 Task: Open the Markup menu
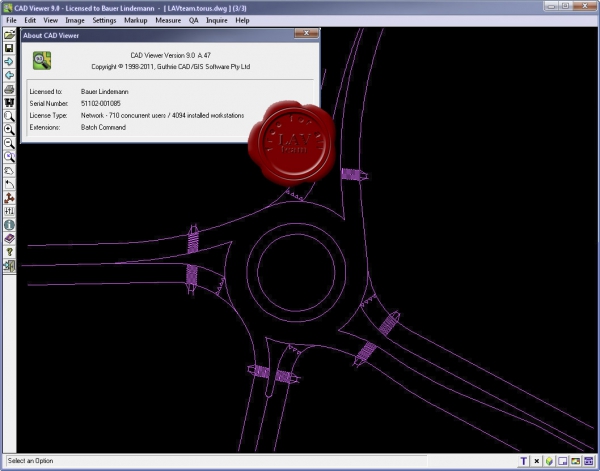tap(135, 20)
